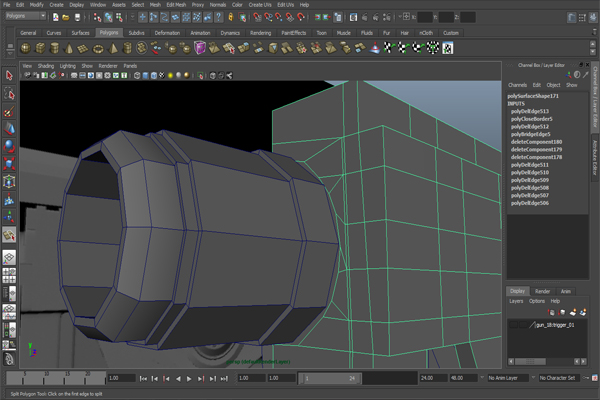This screenshot has width=600, height=400.
Task: Click the new scene icon
Action: point(55,17)
